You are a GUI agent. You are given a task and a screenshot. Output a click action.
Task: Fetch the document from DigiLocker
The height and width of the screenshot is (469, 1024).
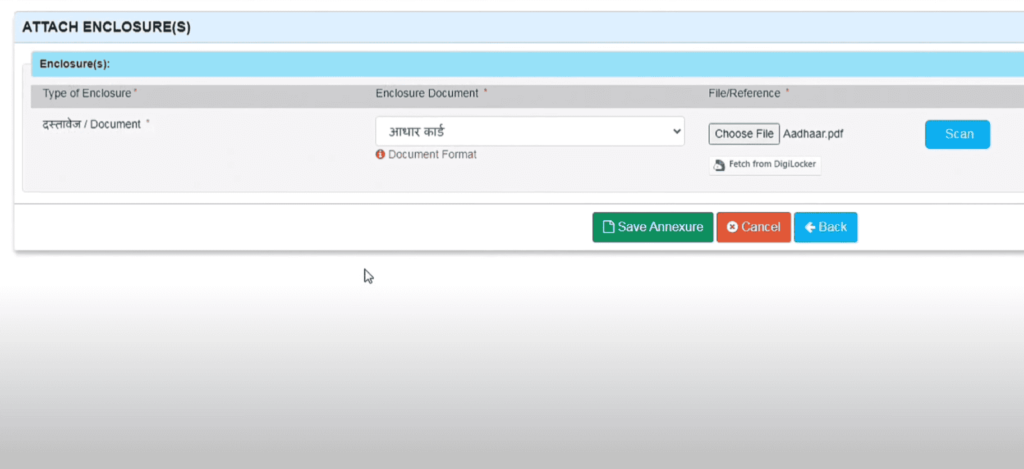[x=765, y=165]
